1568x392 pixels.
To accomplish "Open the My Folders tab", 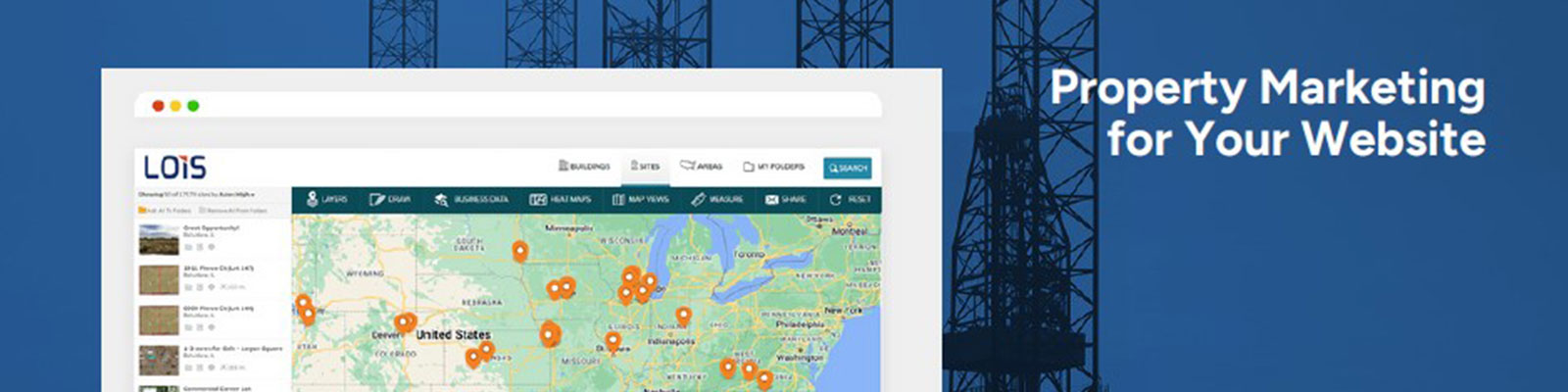I will click(x=773, y=168).
